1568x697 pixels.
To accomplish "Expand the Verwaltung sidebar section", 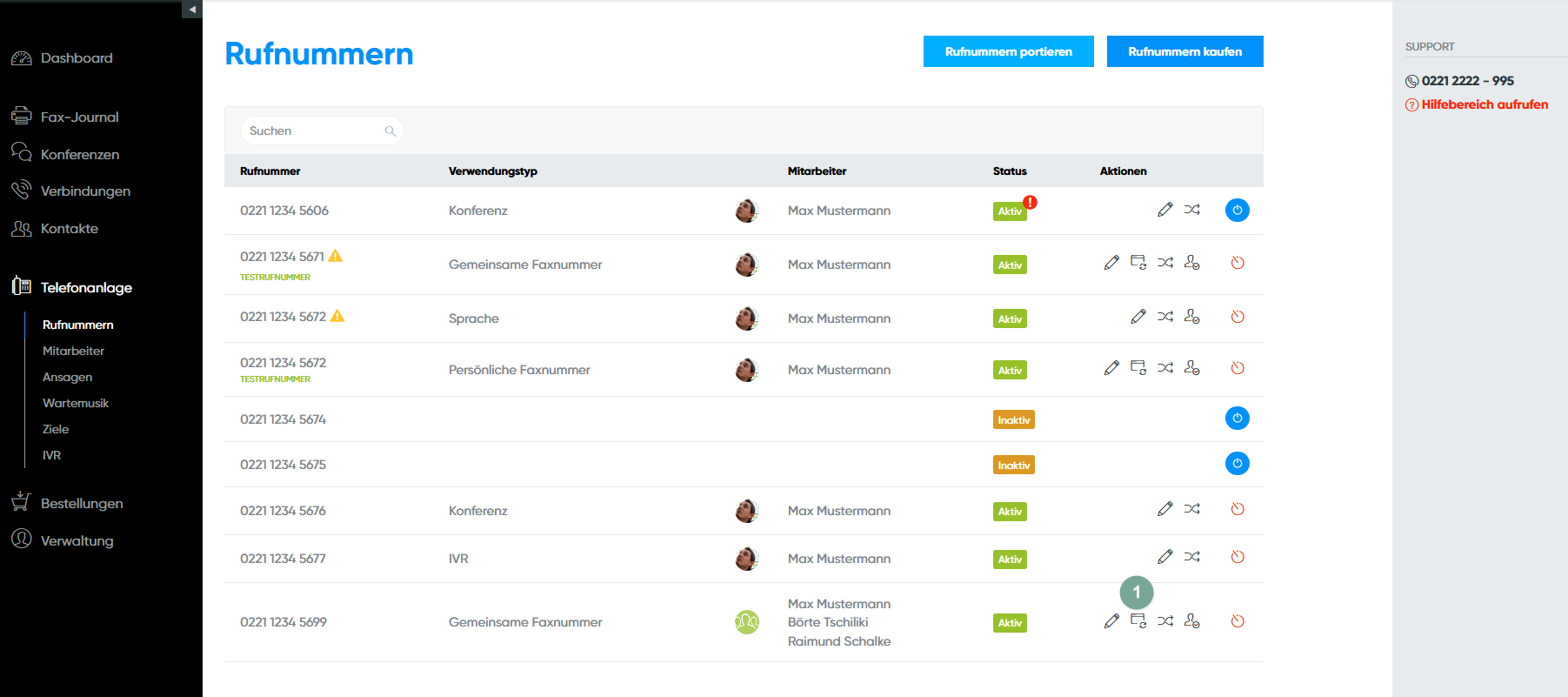I will click(77, 540).
